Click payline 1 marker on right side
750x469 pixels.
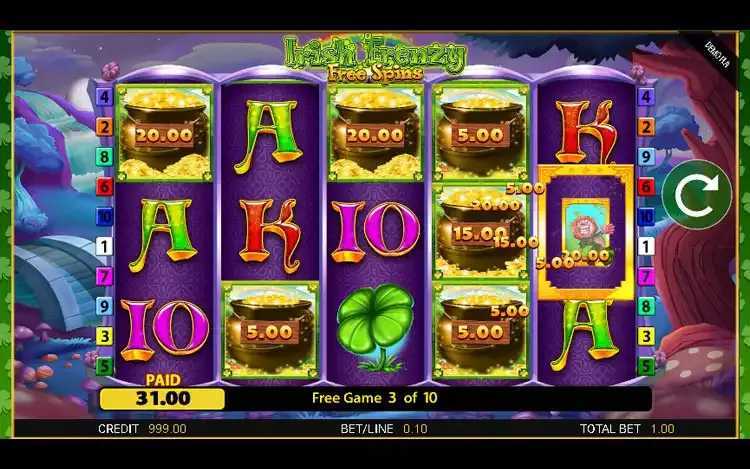[x=646, y=247]
